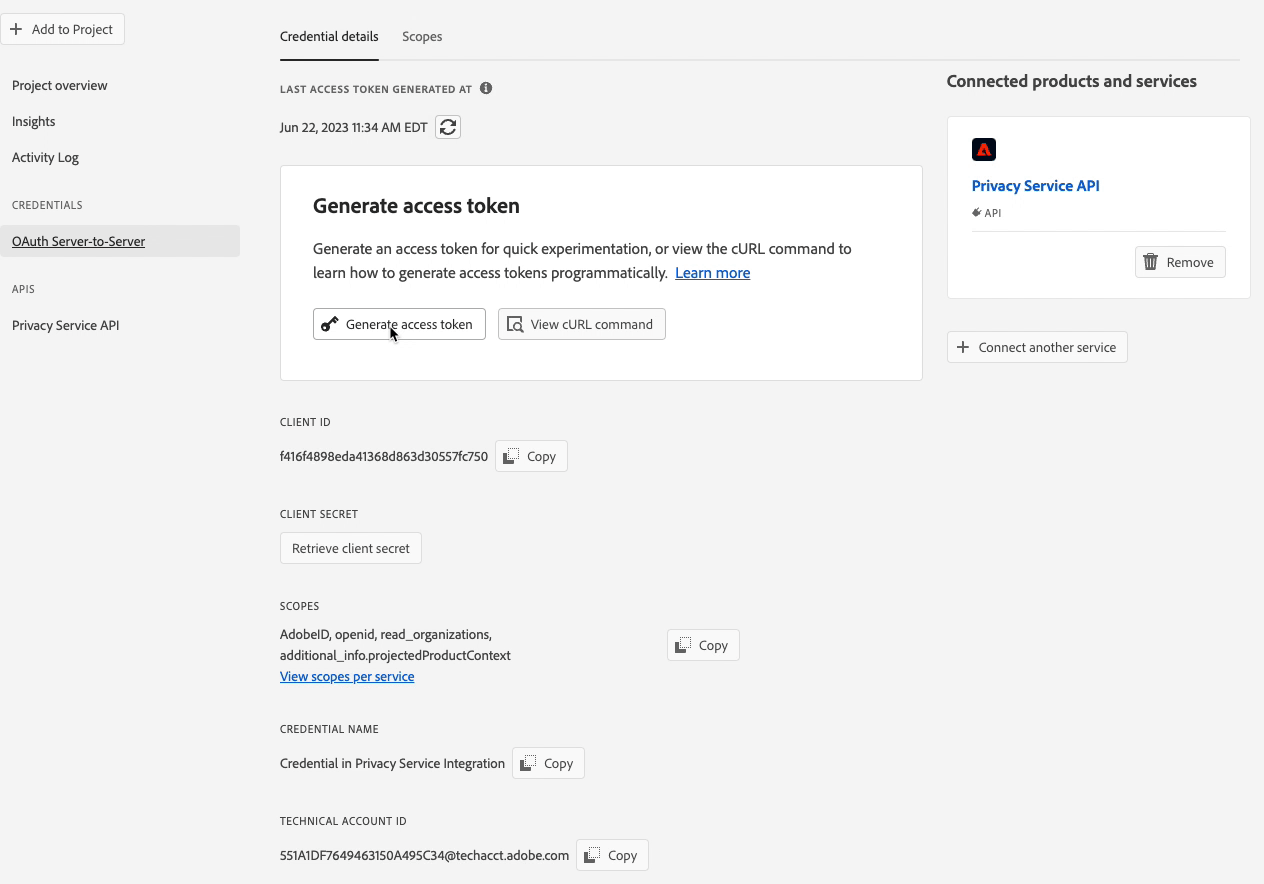
Task: Open the Learn more link
Action: tap(712, 272)
